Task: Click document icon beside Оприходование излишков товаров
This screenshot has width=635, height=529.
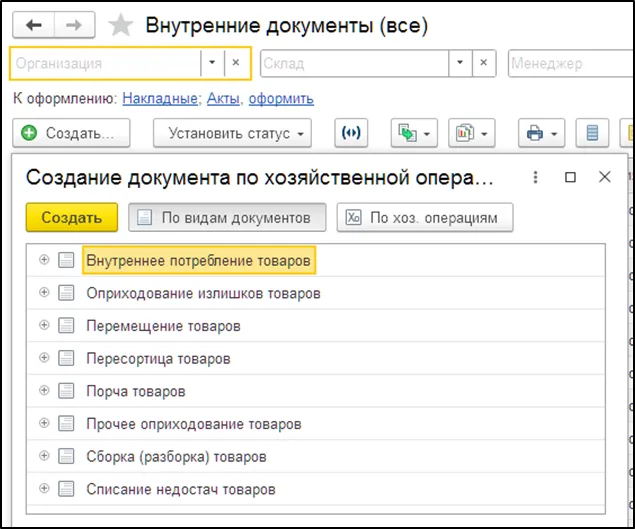Action: (x=66, y=293)
